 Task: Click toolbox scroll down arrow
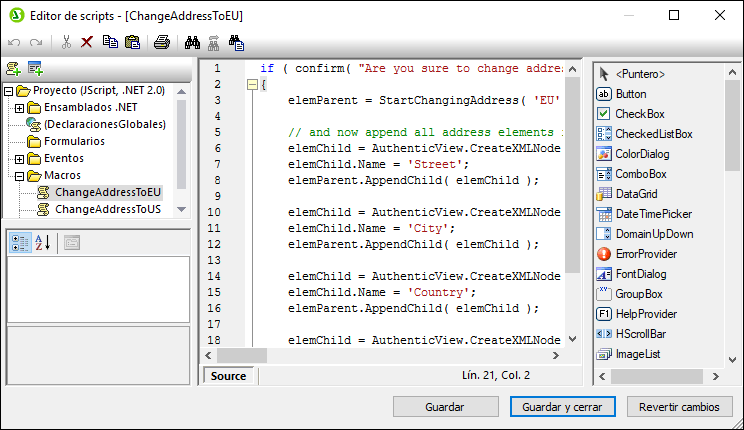pos(732,360)
